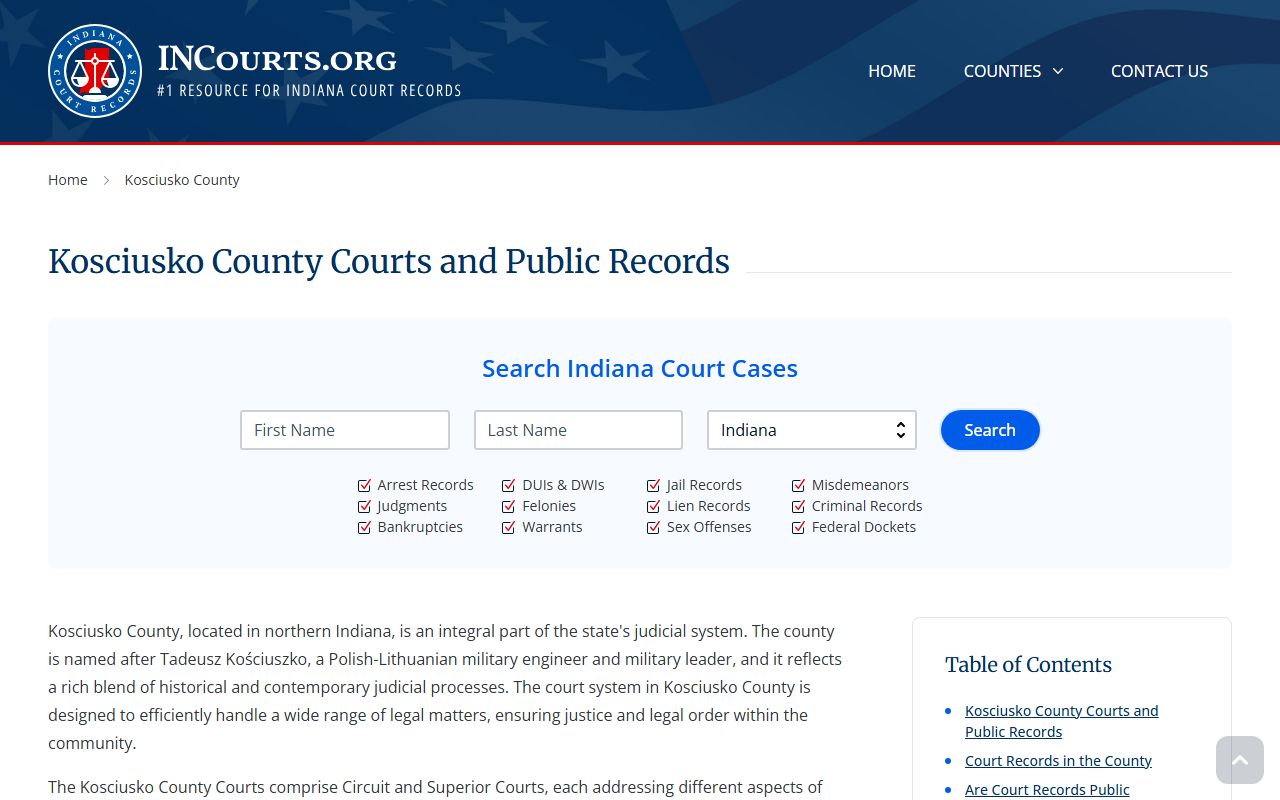Click the 'Warrants' label text
Image resolution: width=1280 pixels, height=800 pixels.
point(552,527)
